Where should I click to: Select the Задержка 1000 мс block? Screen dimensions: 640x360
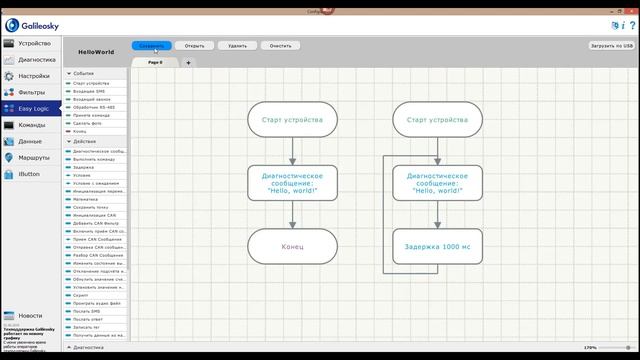click(438, 247)
